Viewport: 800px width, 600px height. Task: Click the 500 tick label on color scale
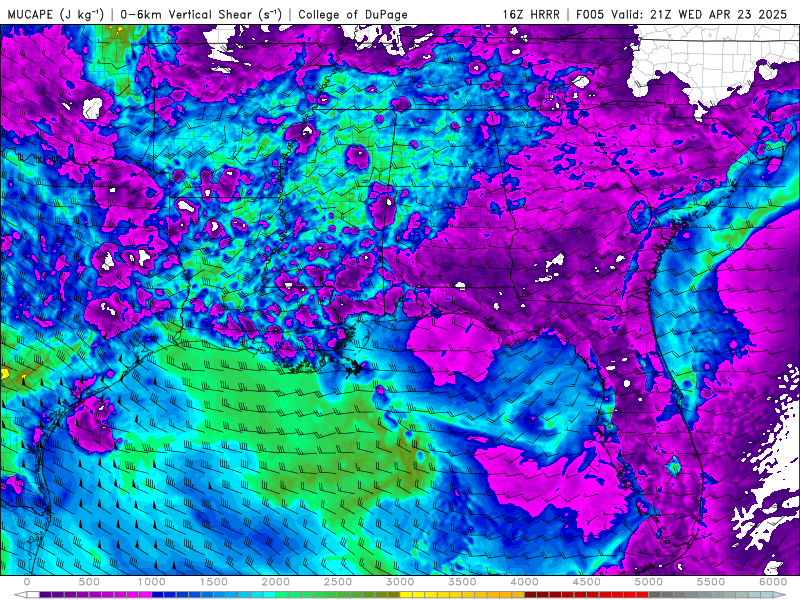pos(89,582)
